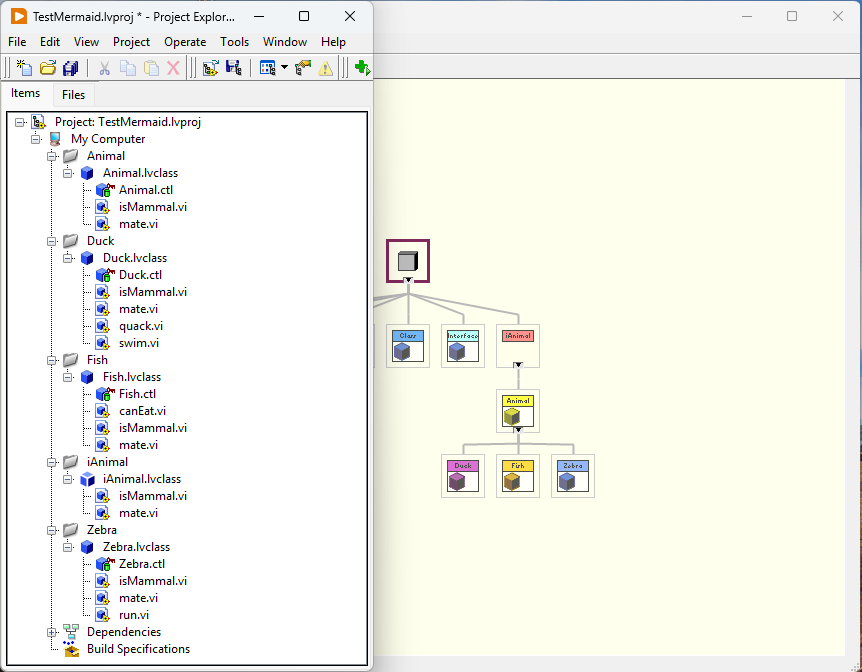Screen dimensions: 862x672
Task: Click the red X Delete icon
Action: (x=173, y=68)
